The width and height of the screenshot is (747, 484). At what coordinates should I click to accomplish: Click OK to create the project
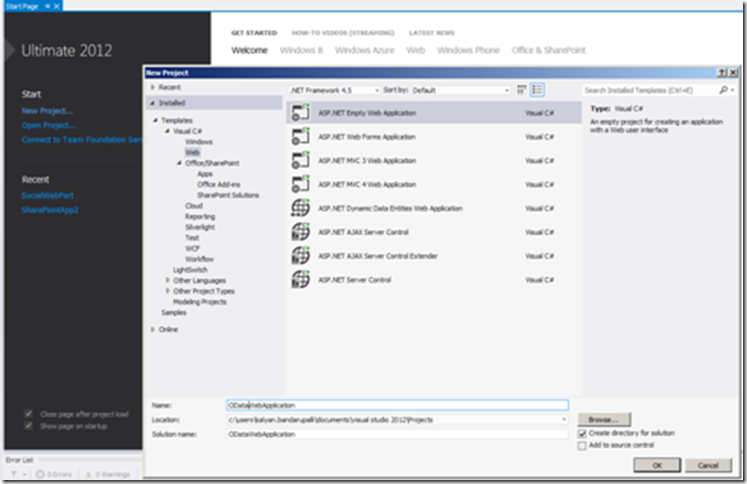click(657, 465)
